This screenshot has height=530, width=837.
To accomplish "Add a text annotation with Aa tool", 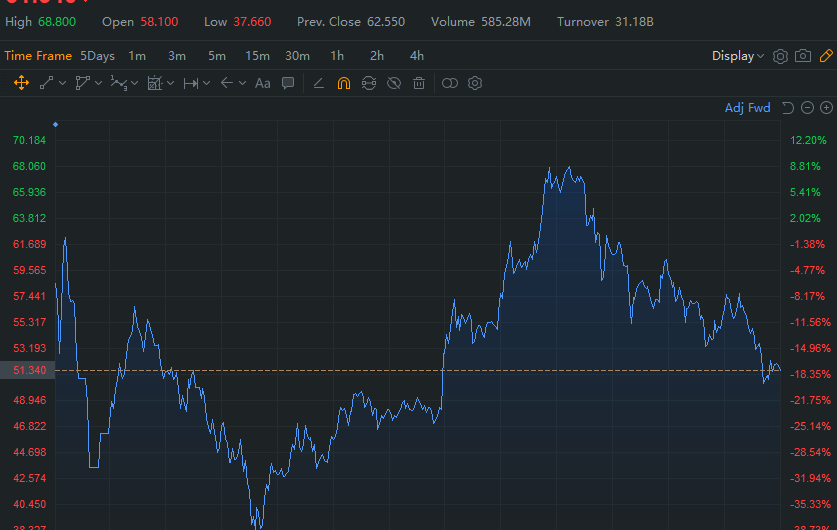I will click(x=262, y=83).
